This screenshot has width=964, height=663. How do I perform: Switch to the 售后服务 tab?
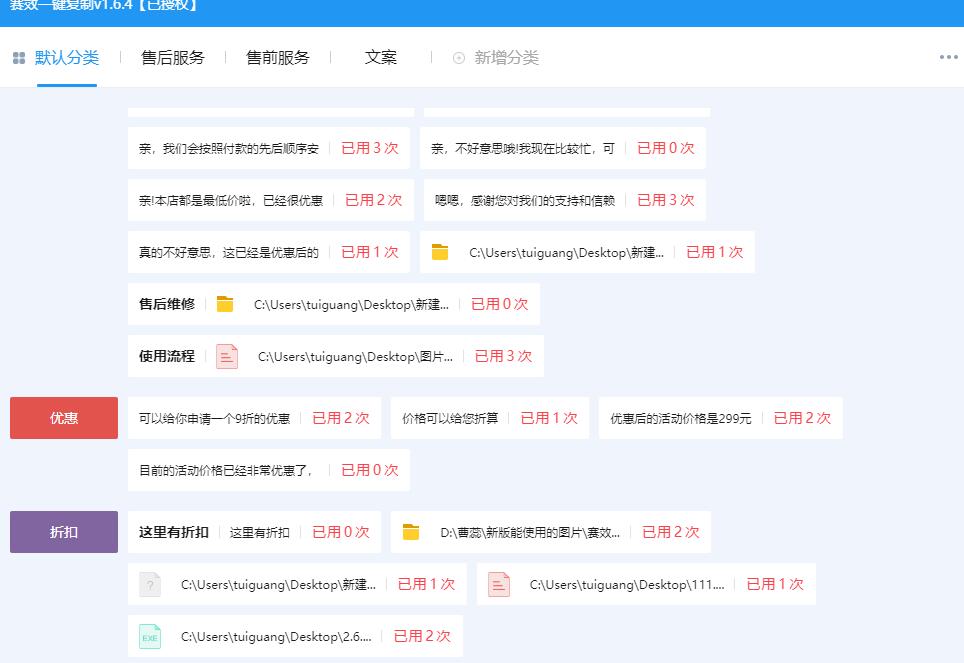click(x=173, y=57)
